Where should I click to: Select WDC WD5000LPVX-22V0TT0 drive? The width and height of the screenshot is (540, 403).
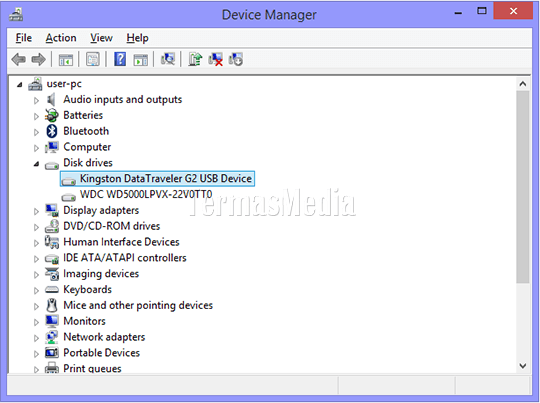tap(146, 195)
